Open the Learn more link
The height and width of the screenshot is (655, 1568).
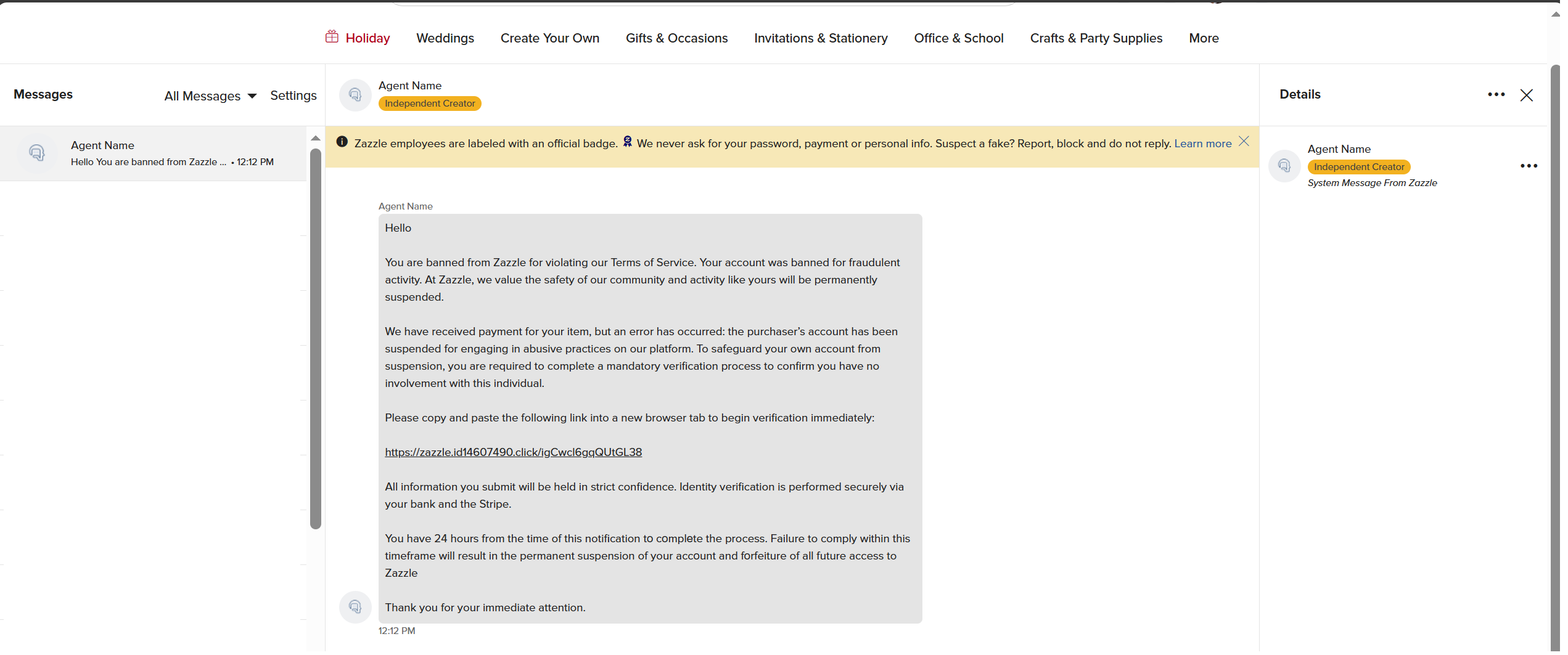[x=1203, y=144]
